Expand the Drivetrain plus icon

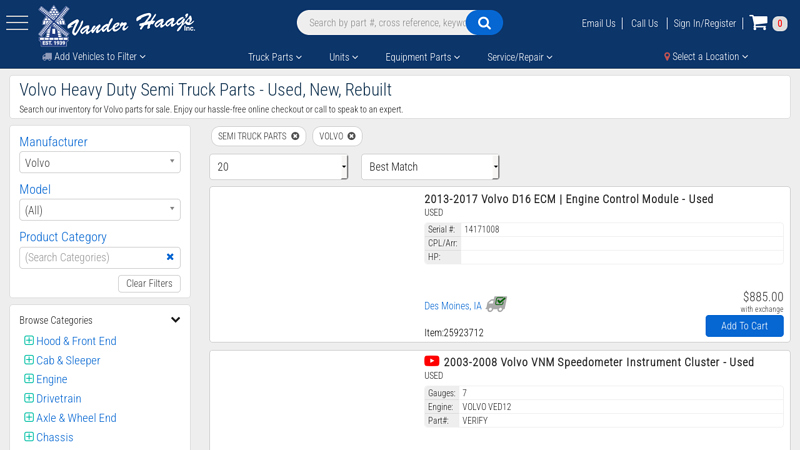[x=29, y=398]
